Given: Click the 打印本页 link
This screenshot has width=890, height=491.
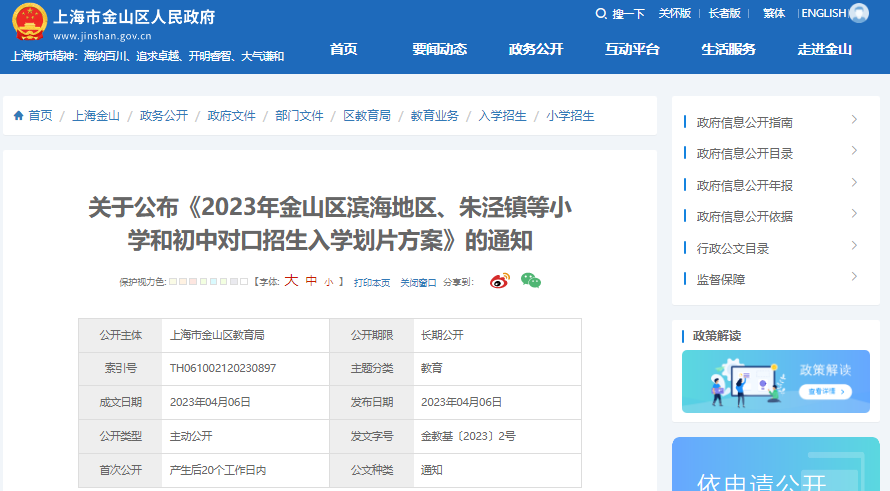Looking at the screenshot, I should (372, 283).
